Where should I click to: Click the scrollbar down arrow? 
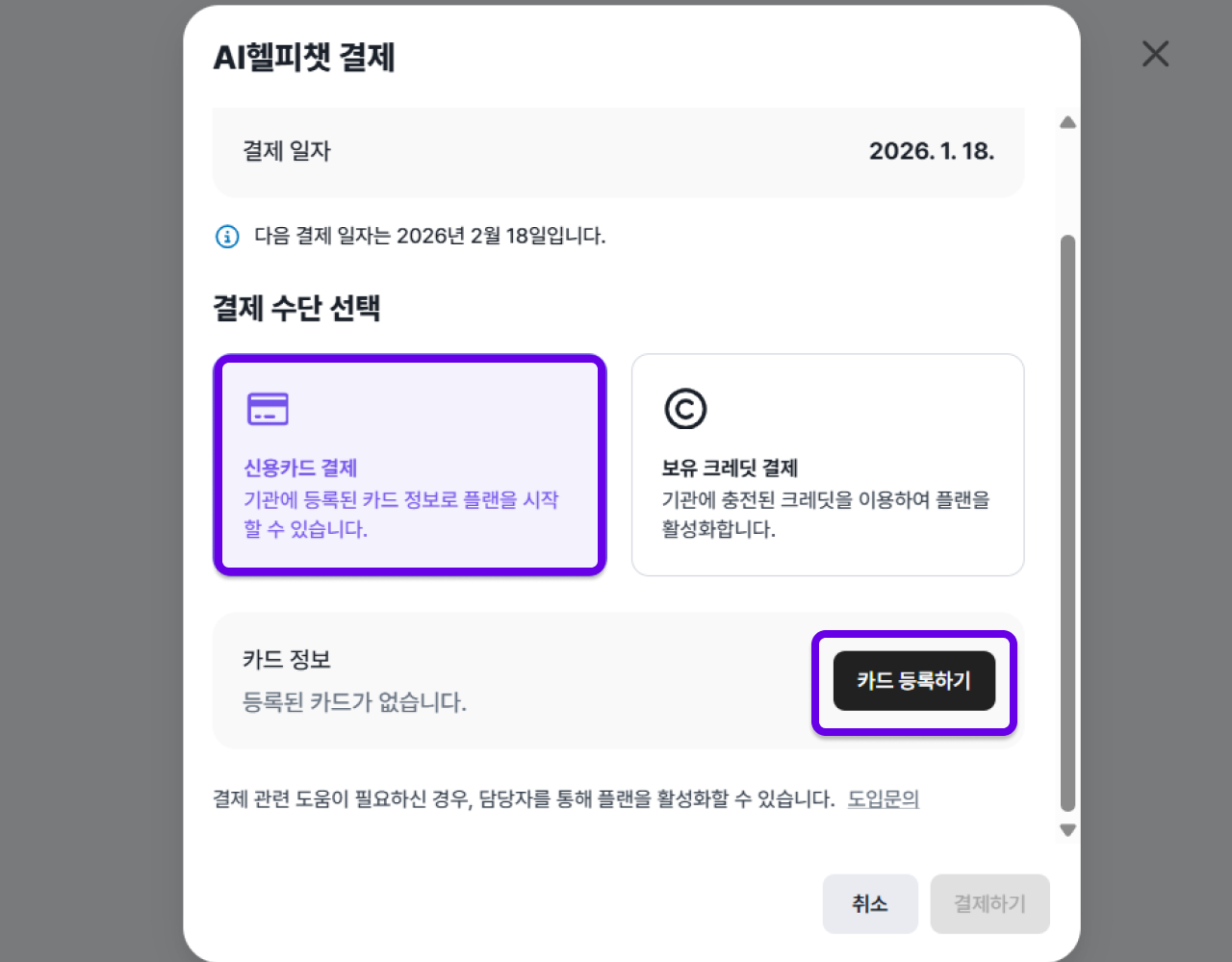coord(1067,829)
